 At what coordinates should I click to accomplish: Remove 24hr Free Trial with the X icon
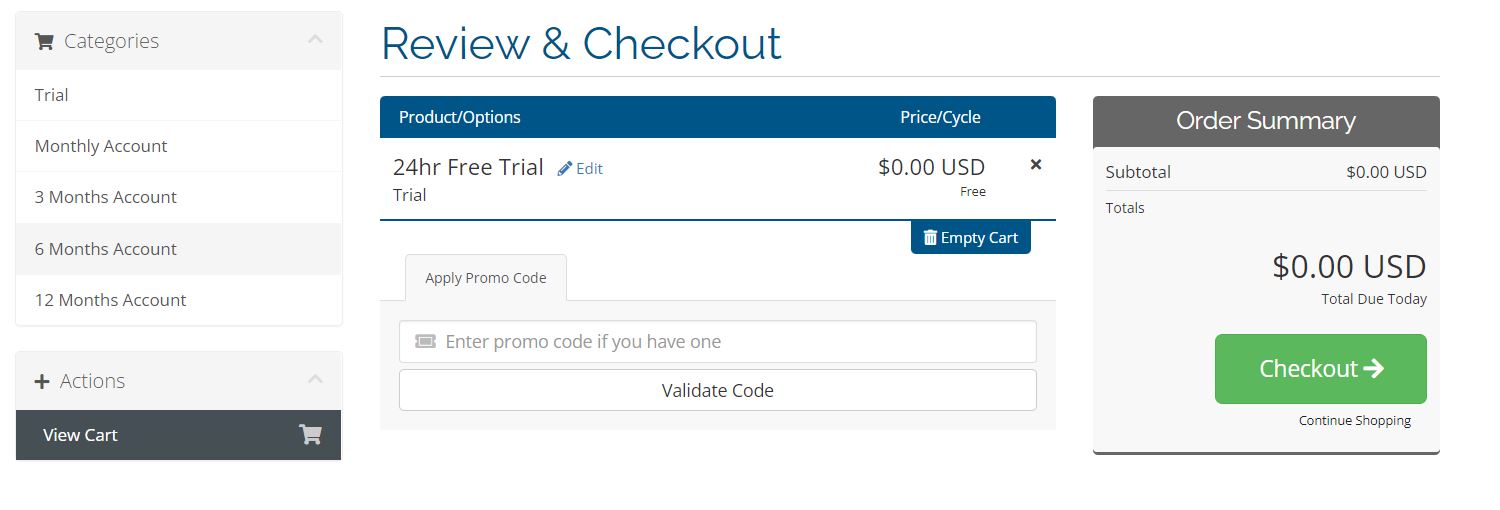1036,164
